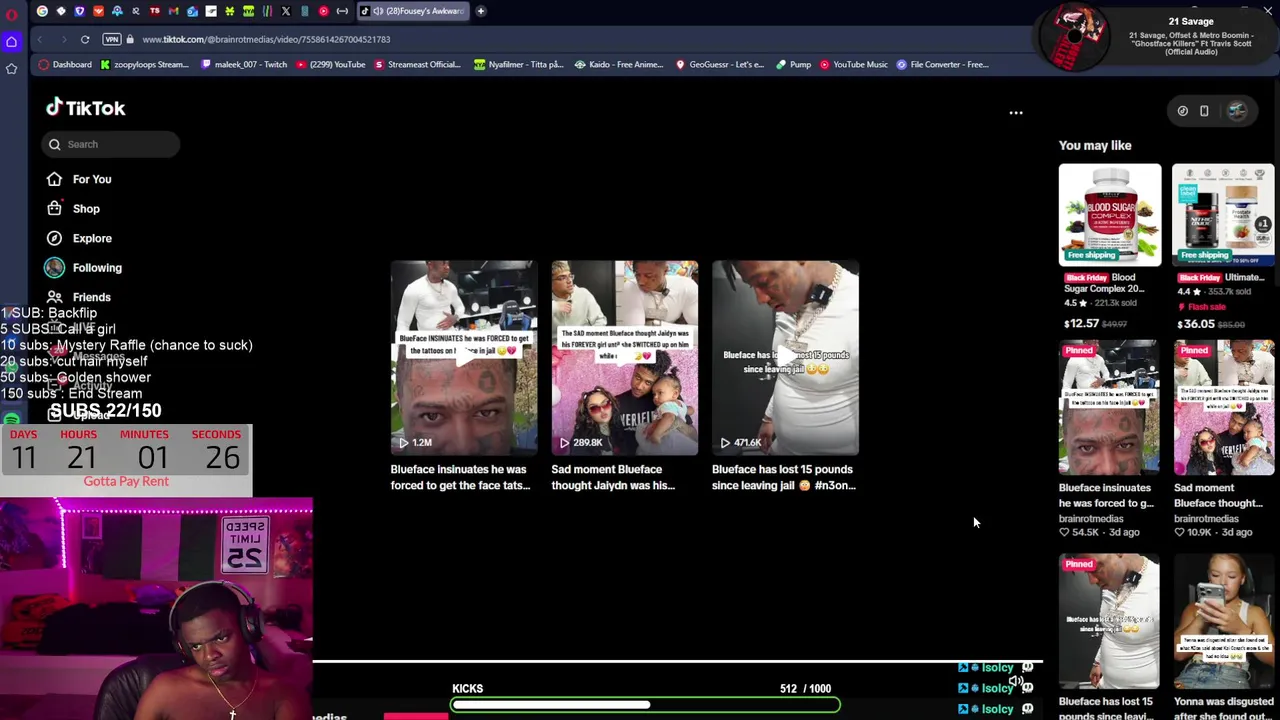This screenshot has width=1280, height=720.
Task: Go back with browser back arrow
Action: click(40, 39)
